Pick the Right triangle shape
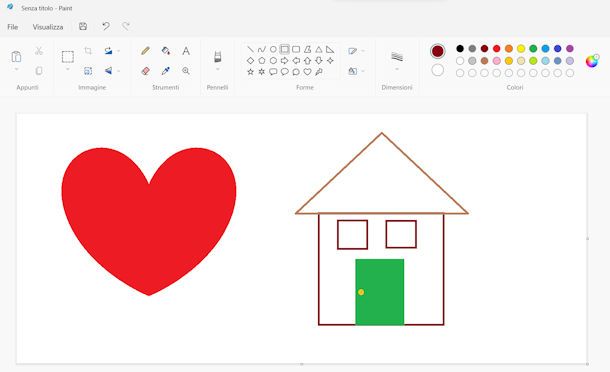The height and width of the screenshot is (372, 610). pos(330,49)
